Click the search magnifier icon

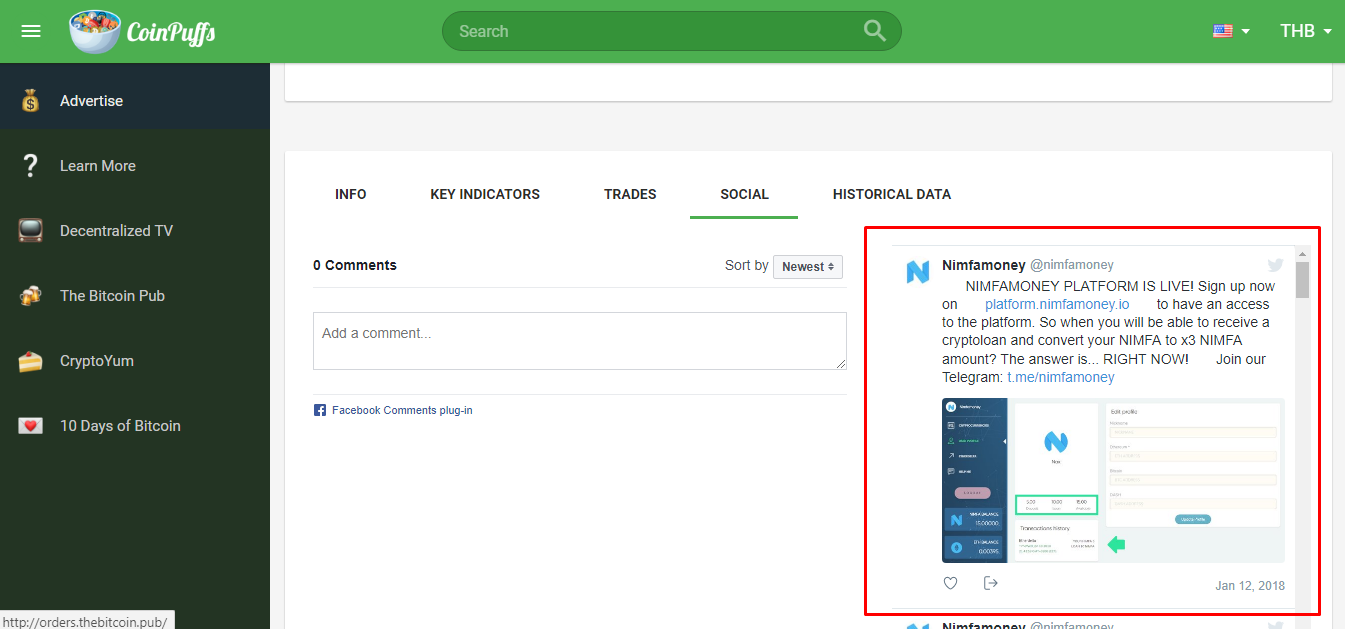[x=875, y=31]
